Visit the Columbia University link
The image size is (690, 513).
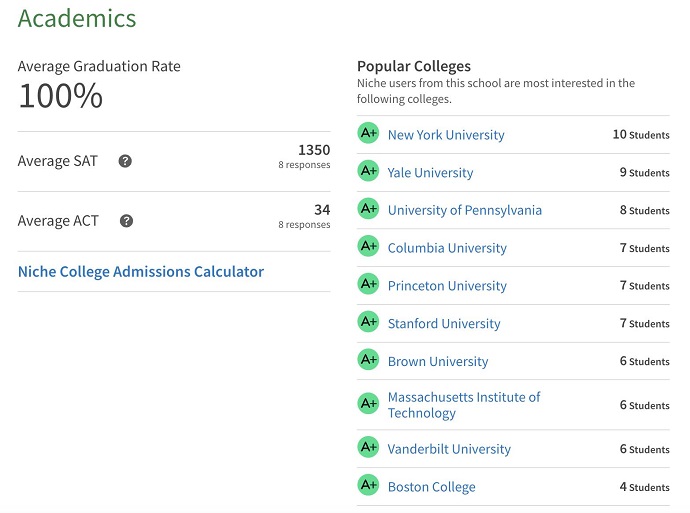pyautogui.click(x=447, y=248)
